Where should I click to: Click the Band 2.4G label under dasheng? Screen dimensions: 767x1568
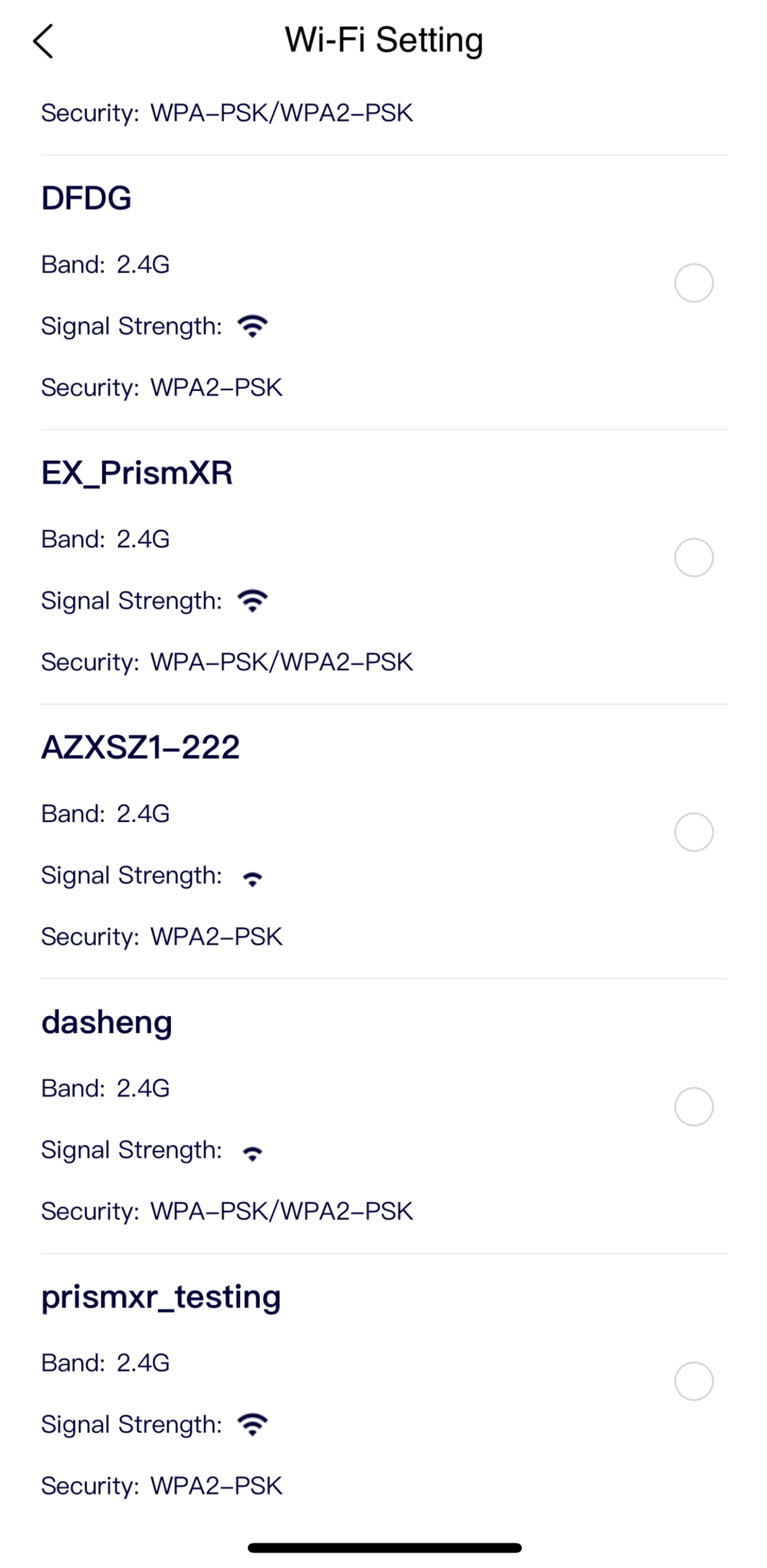tap(105, 1088)
